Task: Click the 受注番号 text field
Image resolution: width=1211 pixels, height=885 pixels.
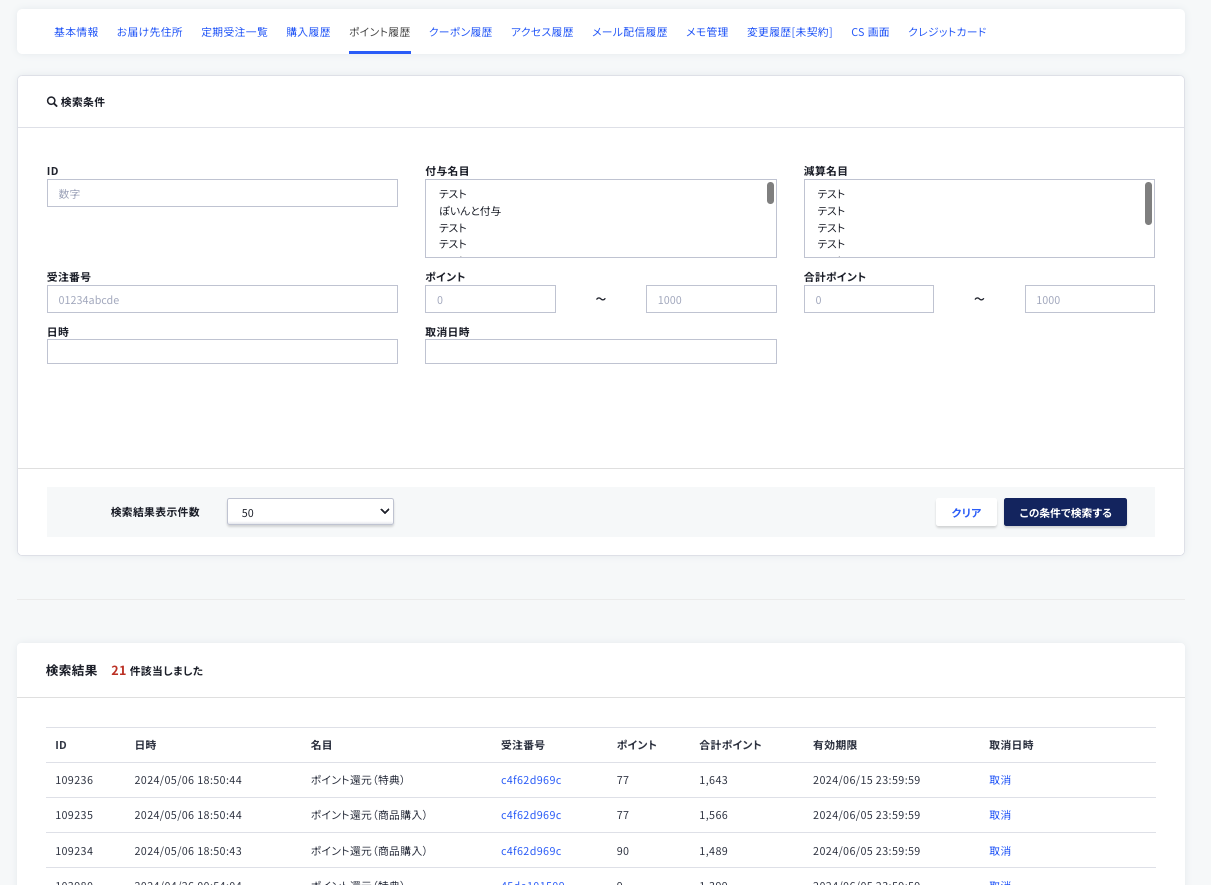Action: (x=222, y=299)
